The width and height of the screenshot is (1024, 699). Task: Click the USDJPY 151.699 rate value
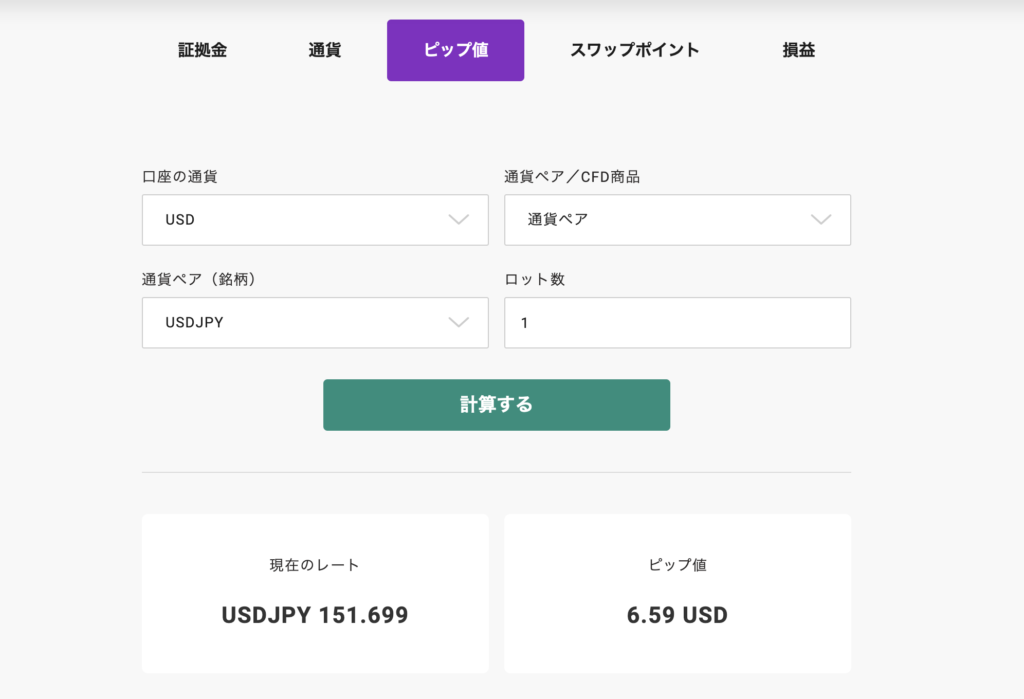pos(315,615)
